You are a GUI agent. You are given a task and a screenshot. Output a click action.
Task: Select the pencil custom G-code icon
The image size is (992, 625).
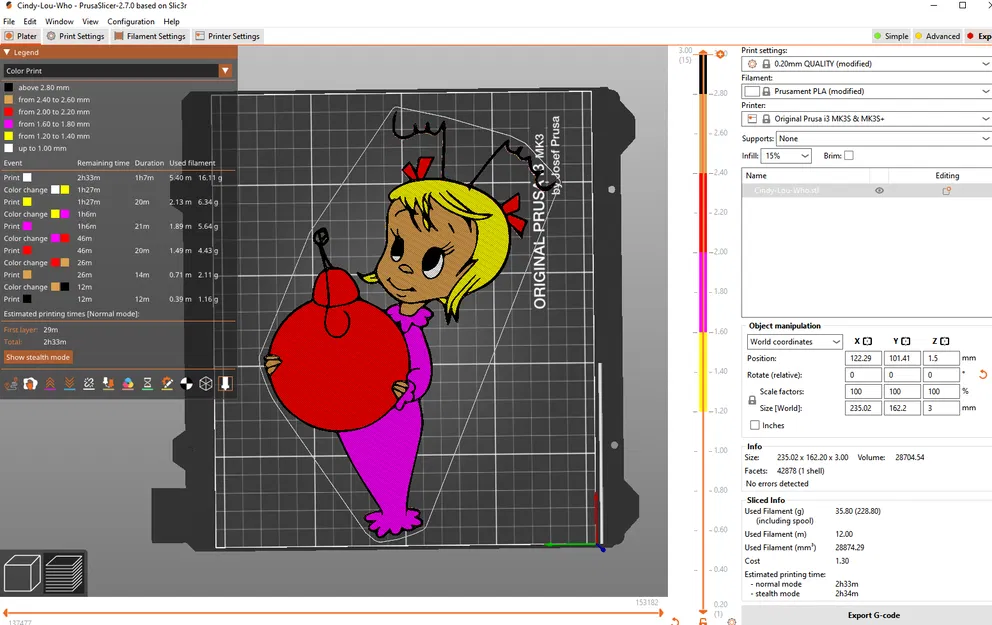click(167, 383)
